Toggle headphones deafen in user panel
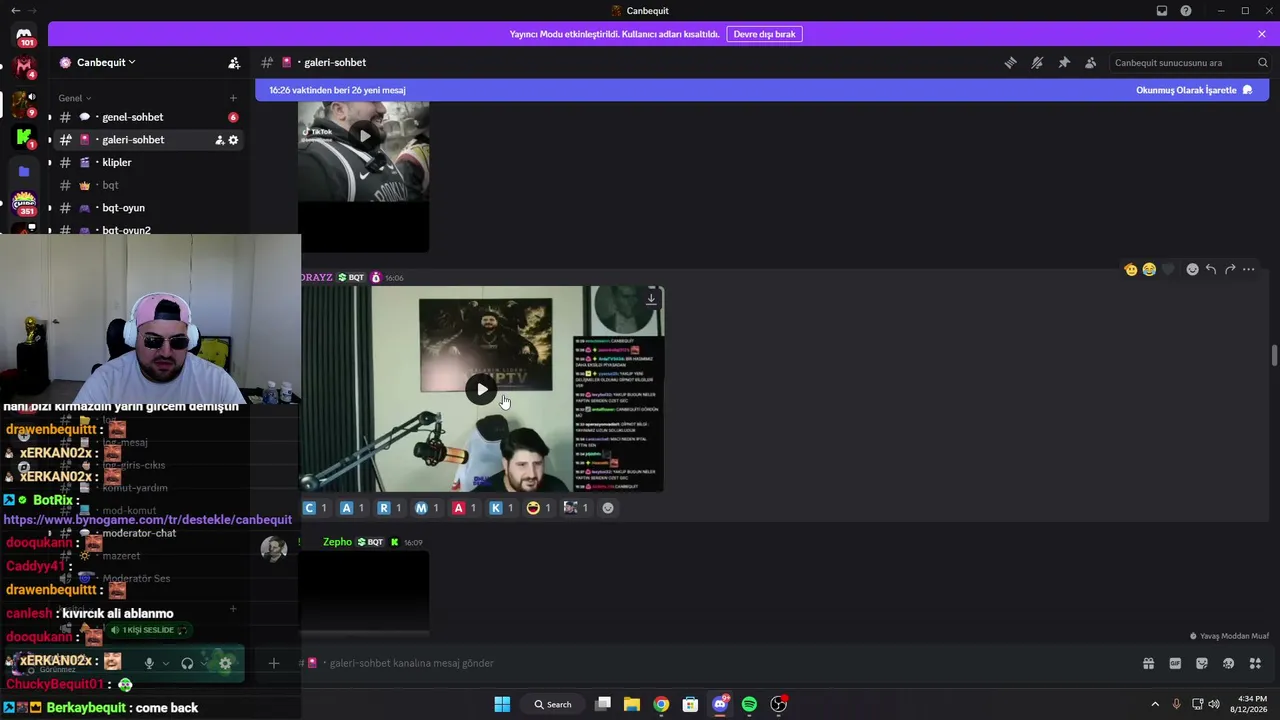The width and height of the screenshot is (1280, 720). [187, 663]
